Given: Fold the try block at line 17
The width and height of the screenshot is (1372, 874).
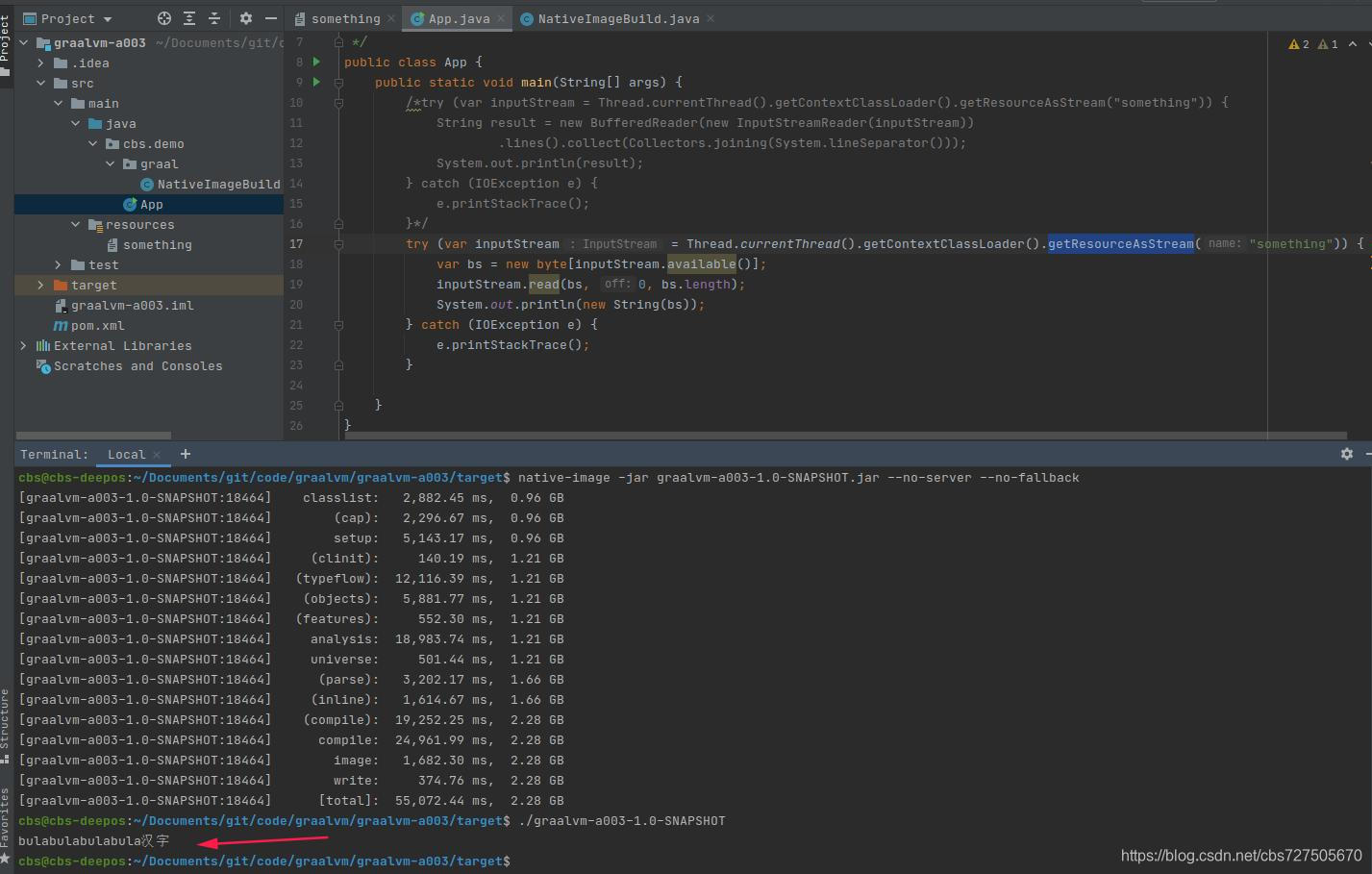Looking at the screenshot, I should pos(338,244).
